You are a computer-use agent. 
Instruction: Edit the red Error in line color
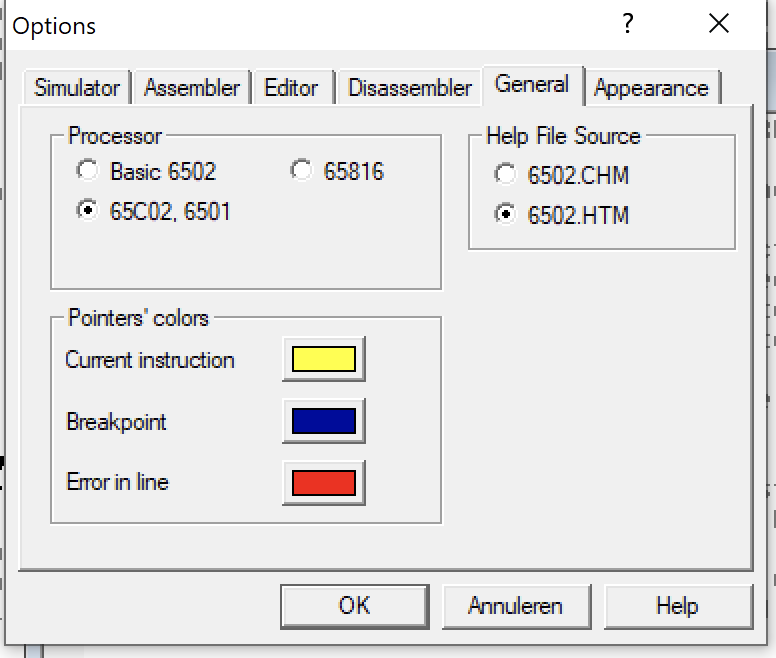point(323,482)
